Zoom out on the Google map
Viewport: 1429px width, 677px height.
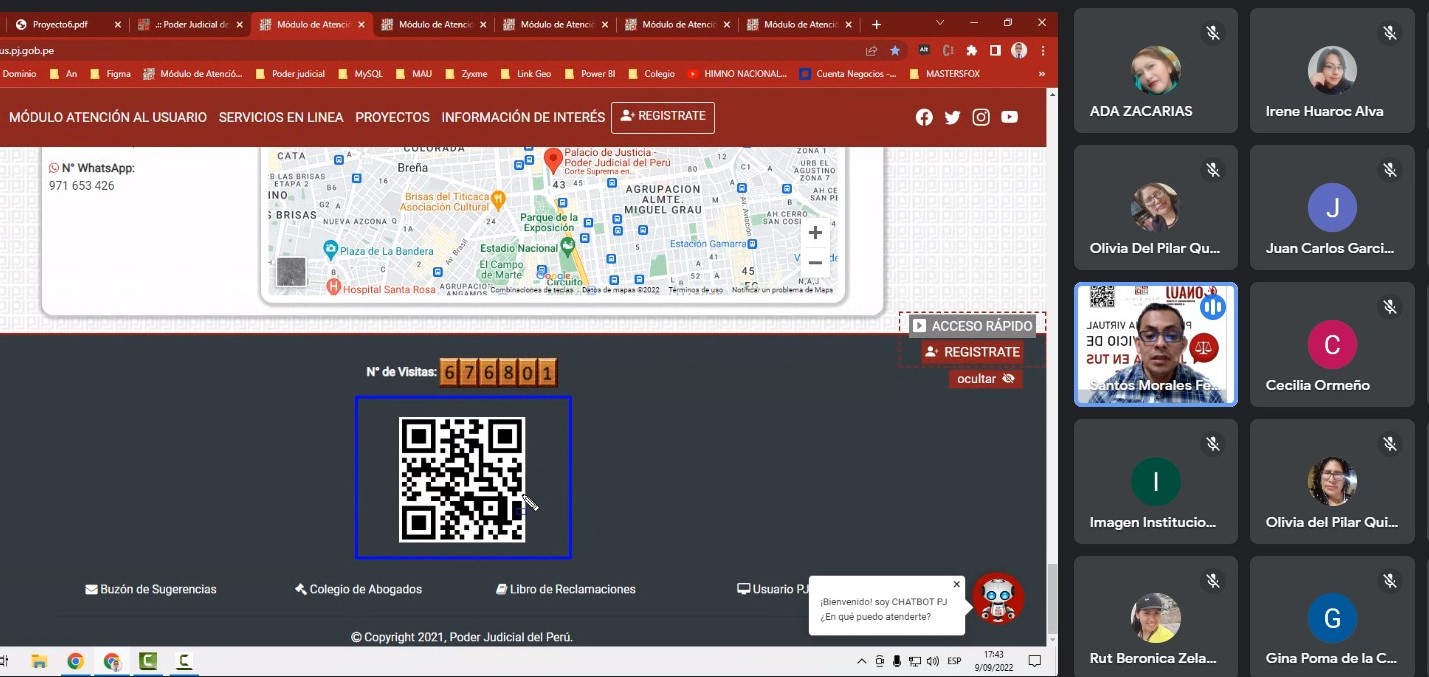pos(815,262)
